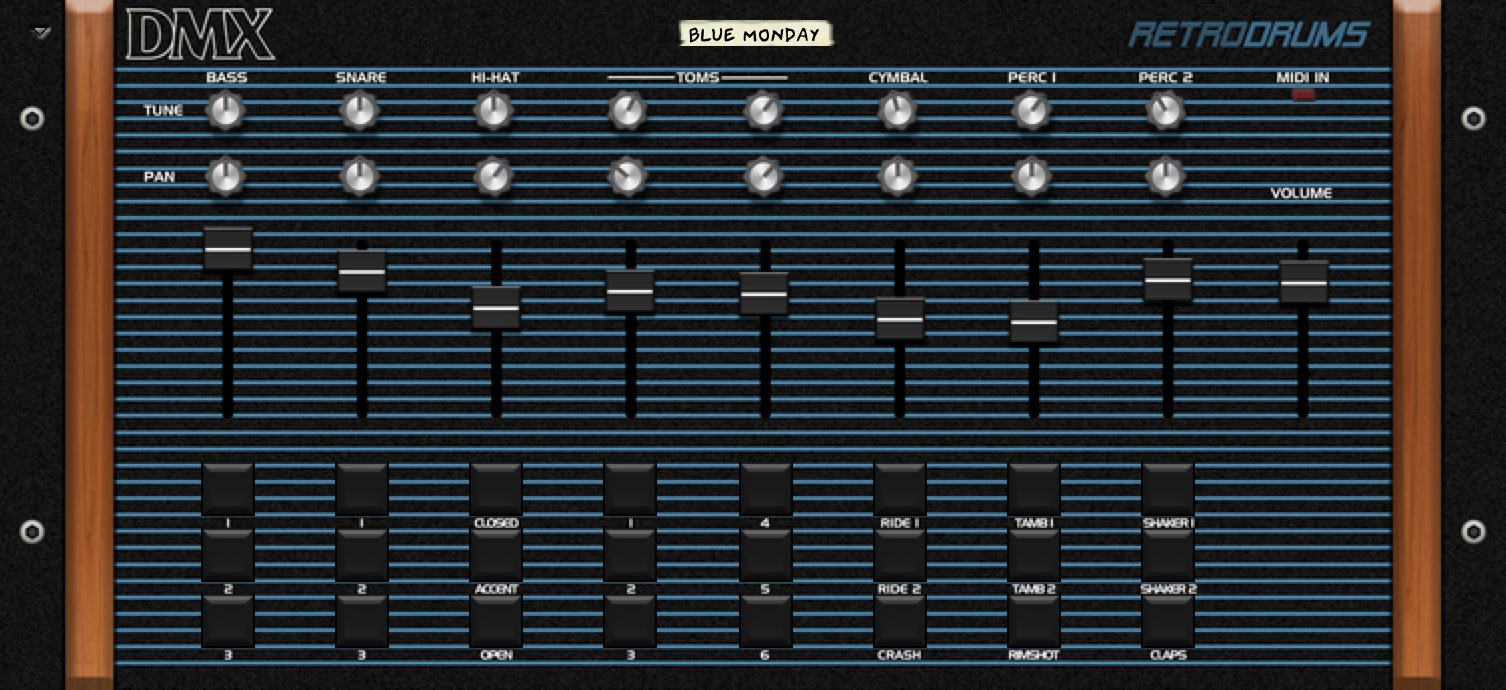Play the Claps pad
This screenshot has width=1506, height=690.
pyautogui.click(x=1168, y=621)
